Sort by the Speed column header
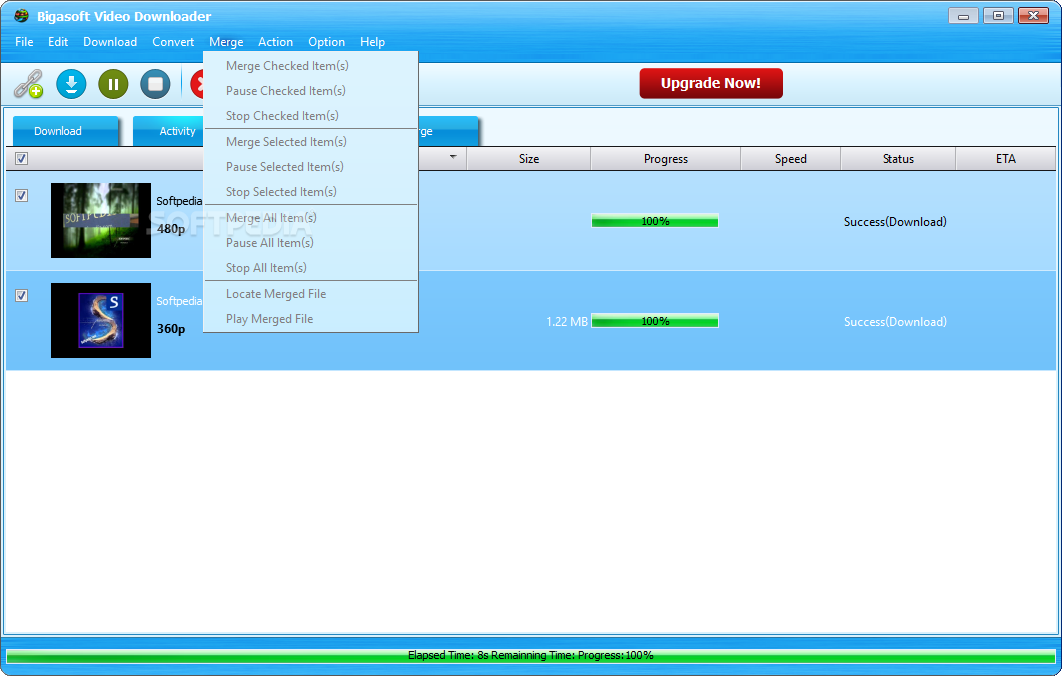This screenshot has height=676, width=1062. coord(790,159)
